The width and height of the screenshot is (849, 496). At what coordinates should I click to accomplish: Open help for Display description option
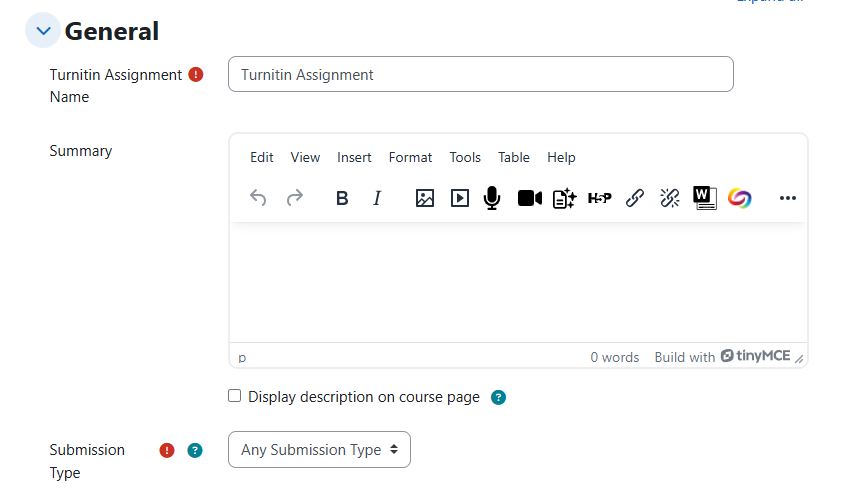(498, 397)
